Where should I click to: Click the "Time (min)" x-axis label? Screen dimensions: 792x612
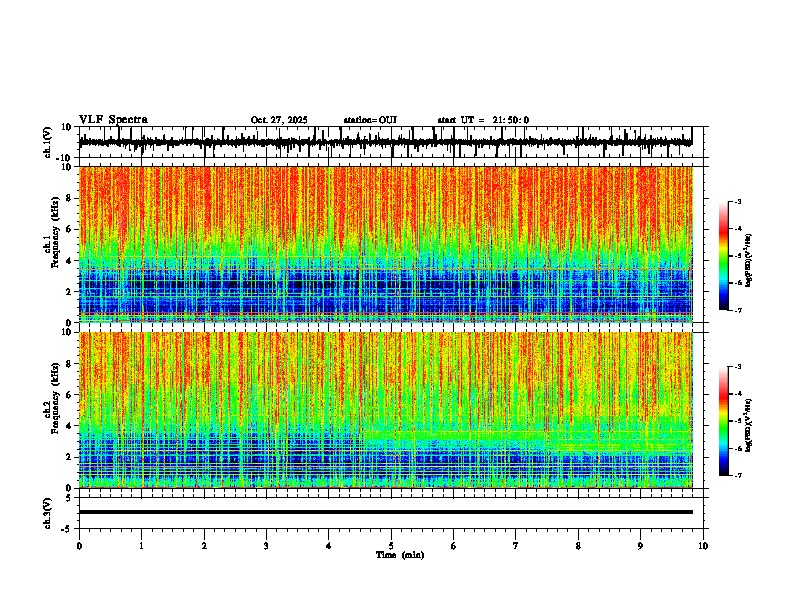pyautogui.click(x=400, y=555)
